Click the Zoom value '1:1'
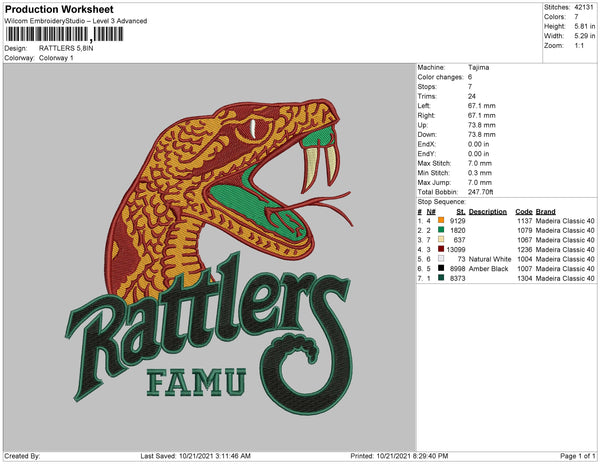This screenshot has height=464, width=600. click(x=579, y=46)
